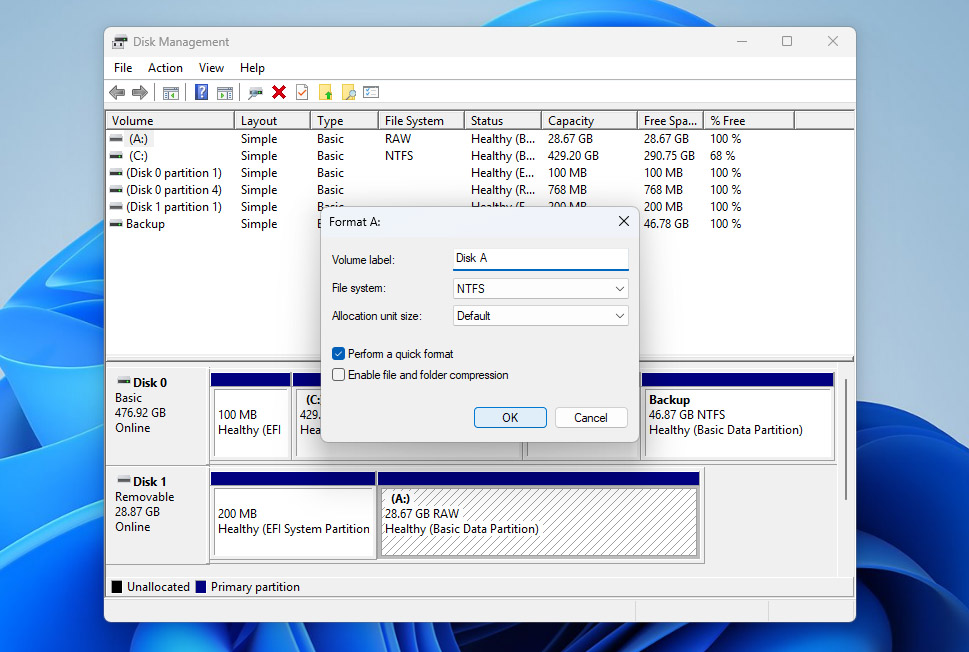
Task: Enable the quick format checkbox
Action: pyautogui.click(x=338, y=354)
